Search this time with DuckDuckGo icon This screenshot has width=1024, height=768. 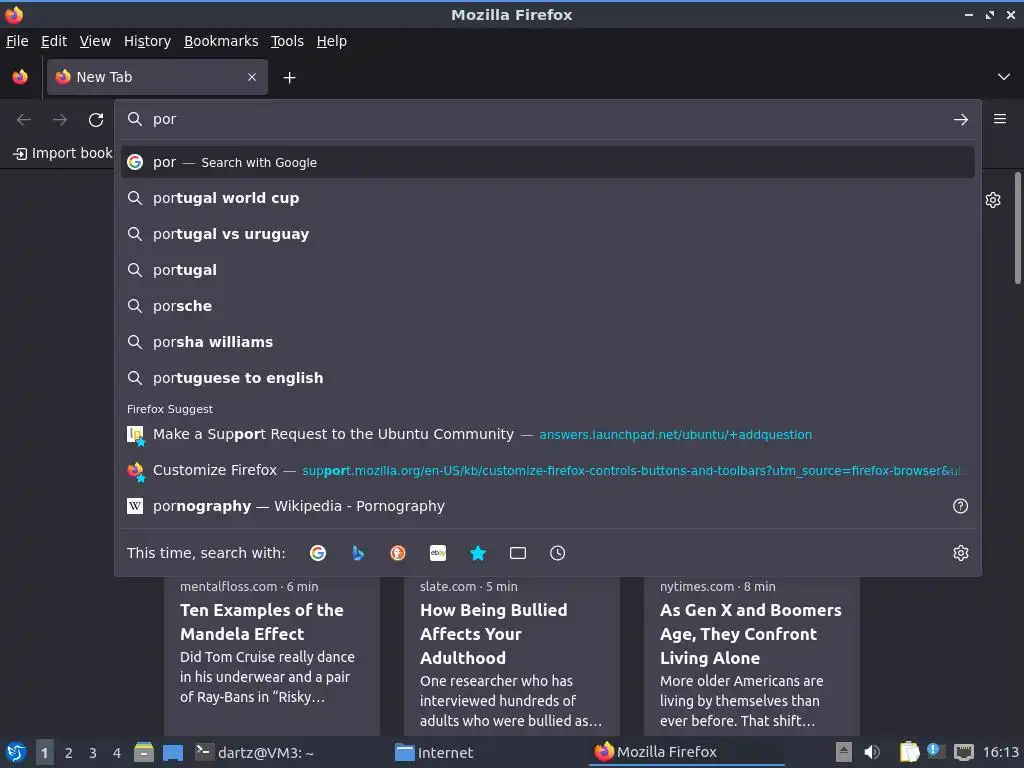point(398,553)
